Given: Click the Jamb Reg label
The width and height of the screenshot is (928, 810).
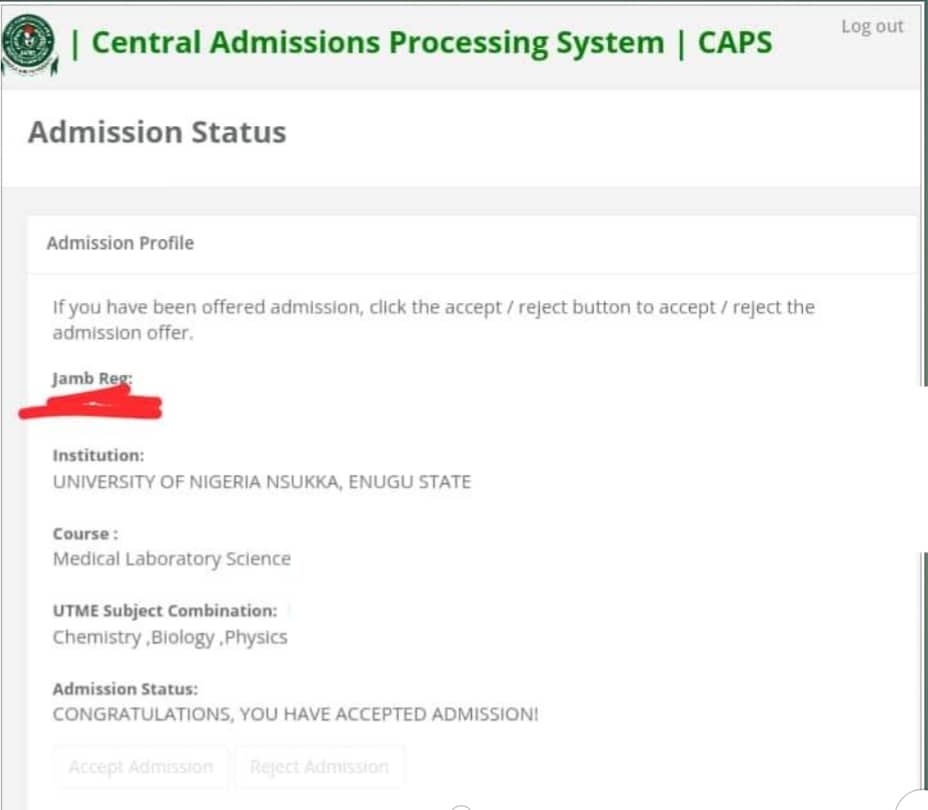Looking at the screenshot, I should 92,379.
